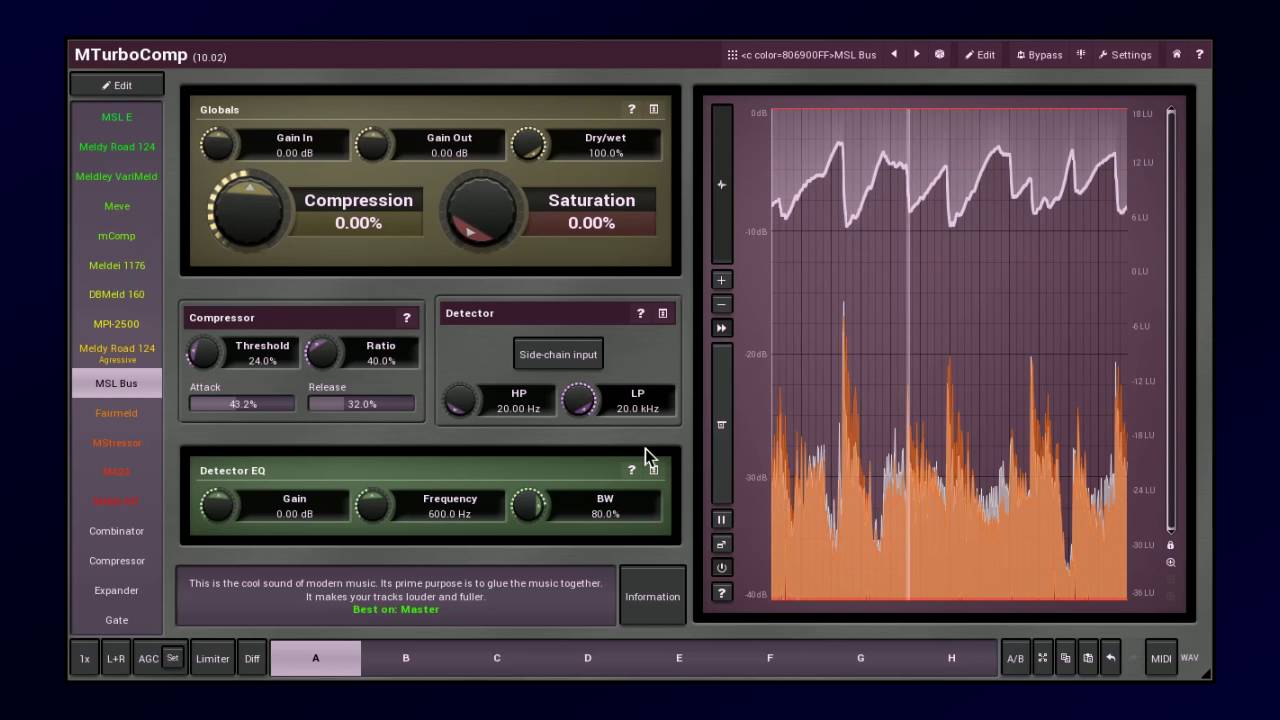Select the MPI-2500 device
The width and height of the screenshot is (1280, 720).
[117, 324]
